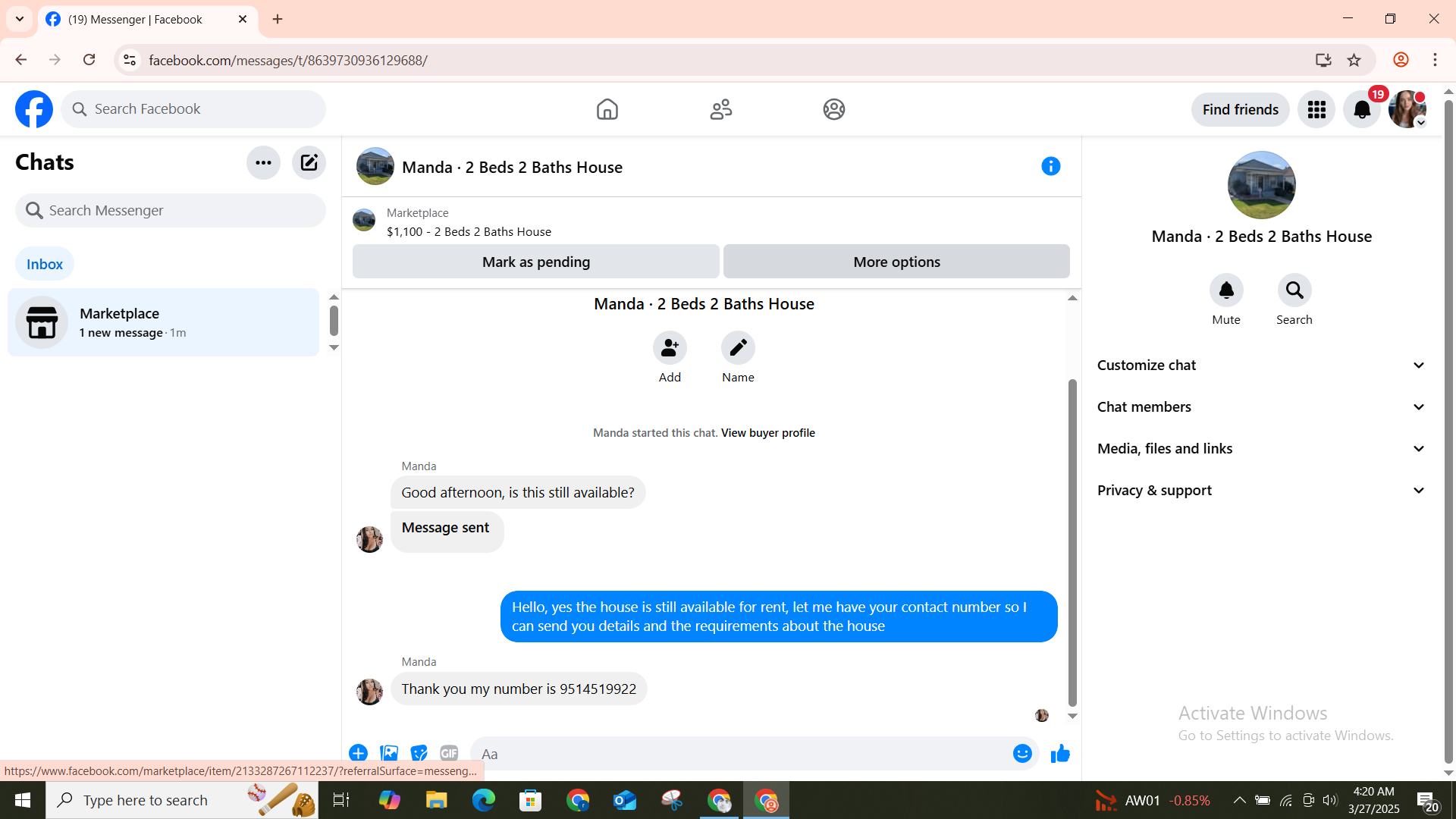The width and height of the screenshot is (1456, 819).
Task: Open the new message compose icon
Action: click(x=309, y=162)
